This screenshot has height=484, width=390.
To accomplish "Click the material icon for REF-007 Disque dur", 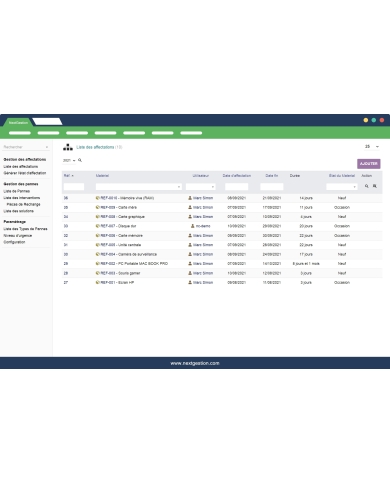I will [x=98, y=226].
